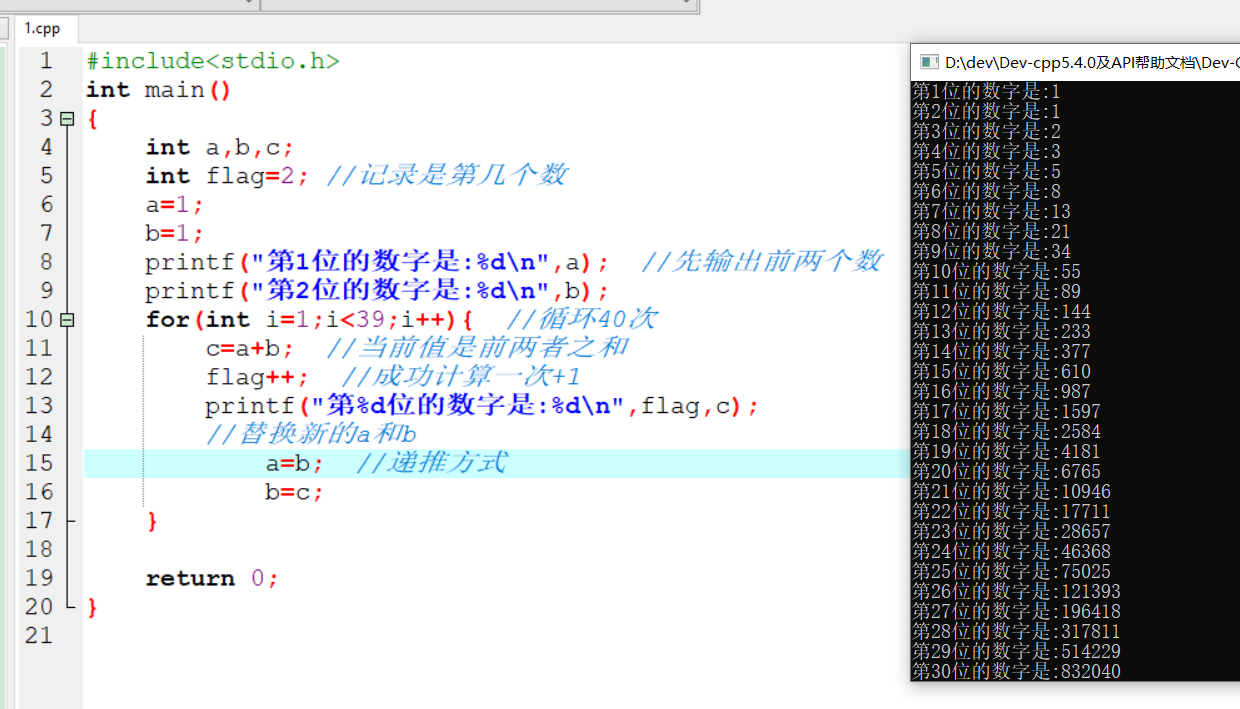This screenshot has height=709, width=1240.
Task: Click console output '第10位的数字是:55'
Action: coord(996,271)
